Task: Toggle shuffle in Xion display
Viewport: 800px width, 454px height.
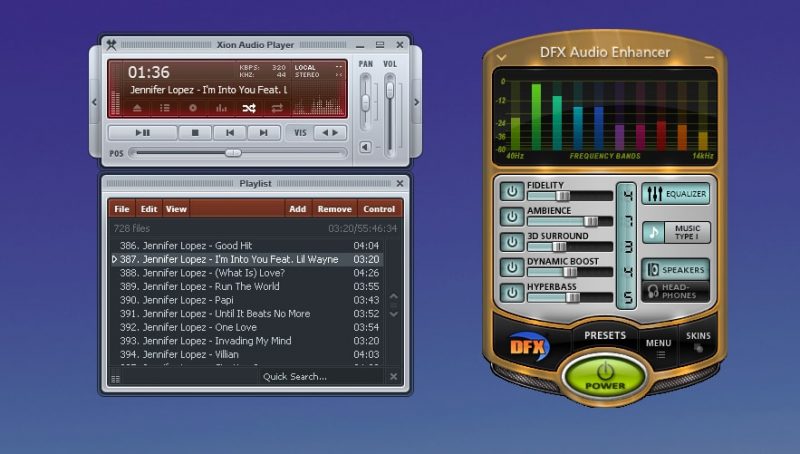Action: (x=249, y=108)
